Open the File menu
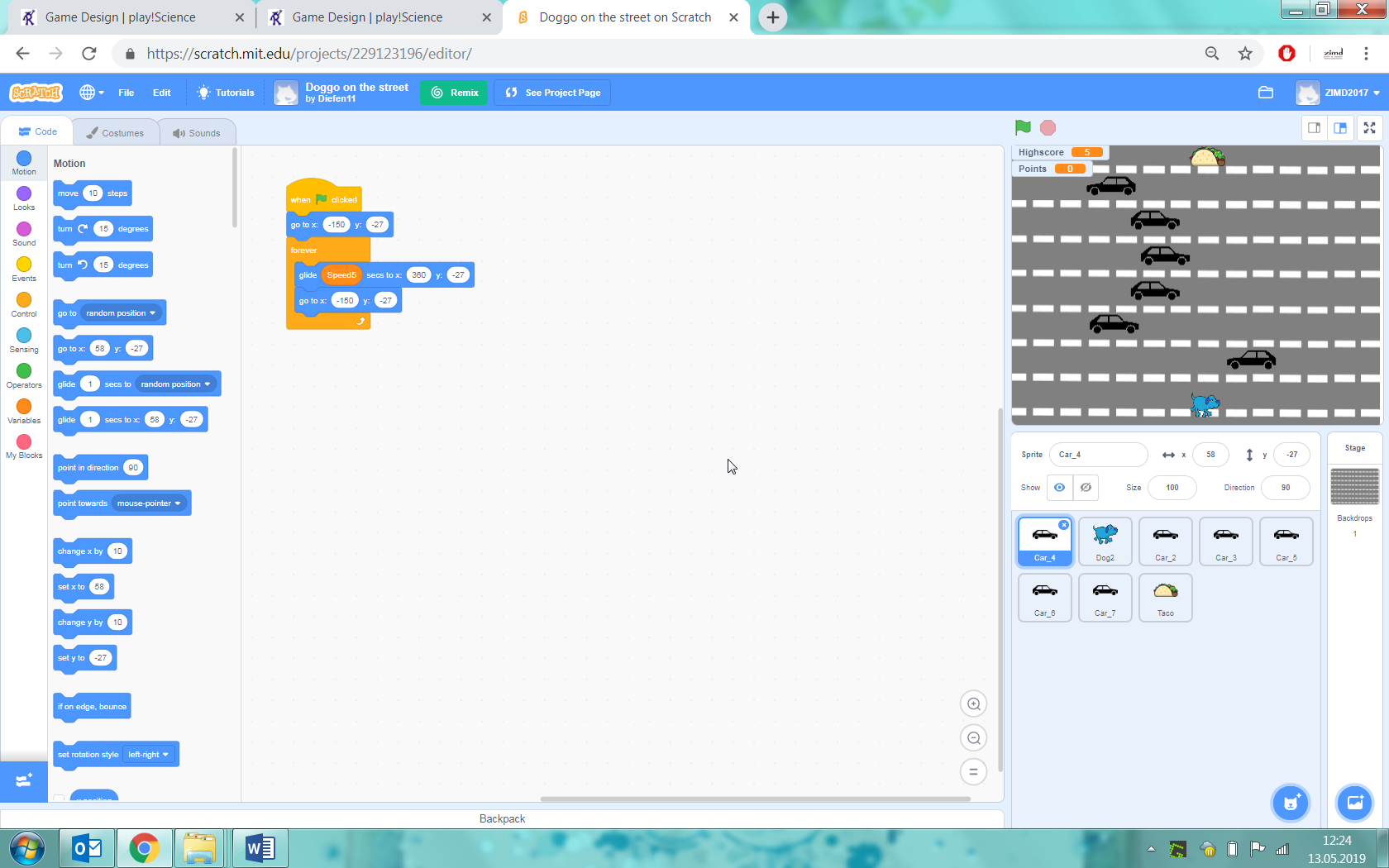Image resolution: width=1389 pixels, height=868 pixels. point(126,93)
